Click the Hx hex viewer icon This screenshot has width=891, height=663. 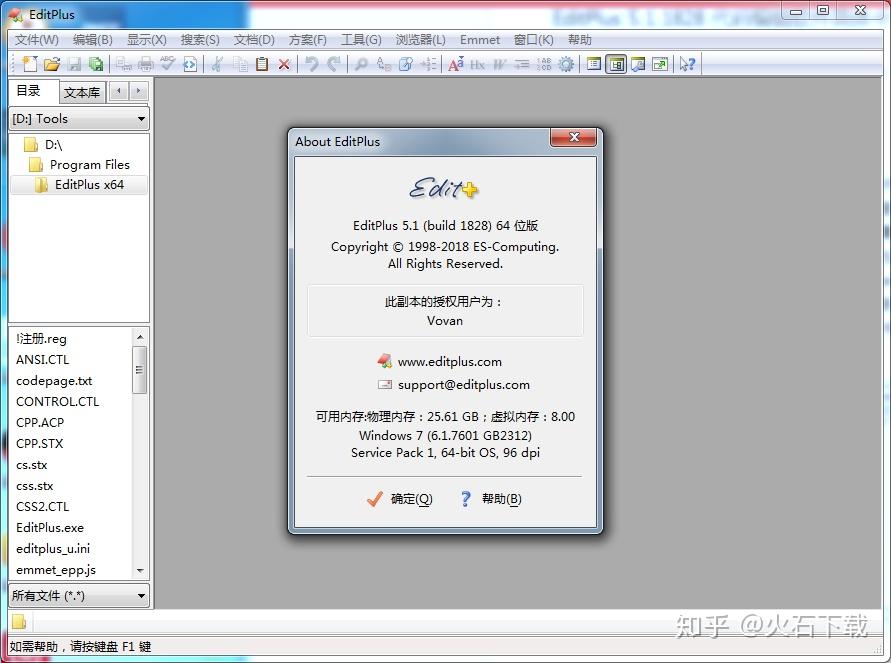coord(477,64)
